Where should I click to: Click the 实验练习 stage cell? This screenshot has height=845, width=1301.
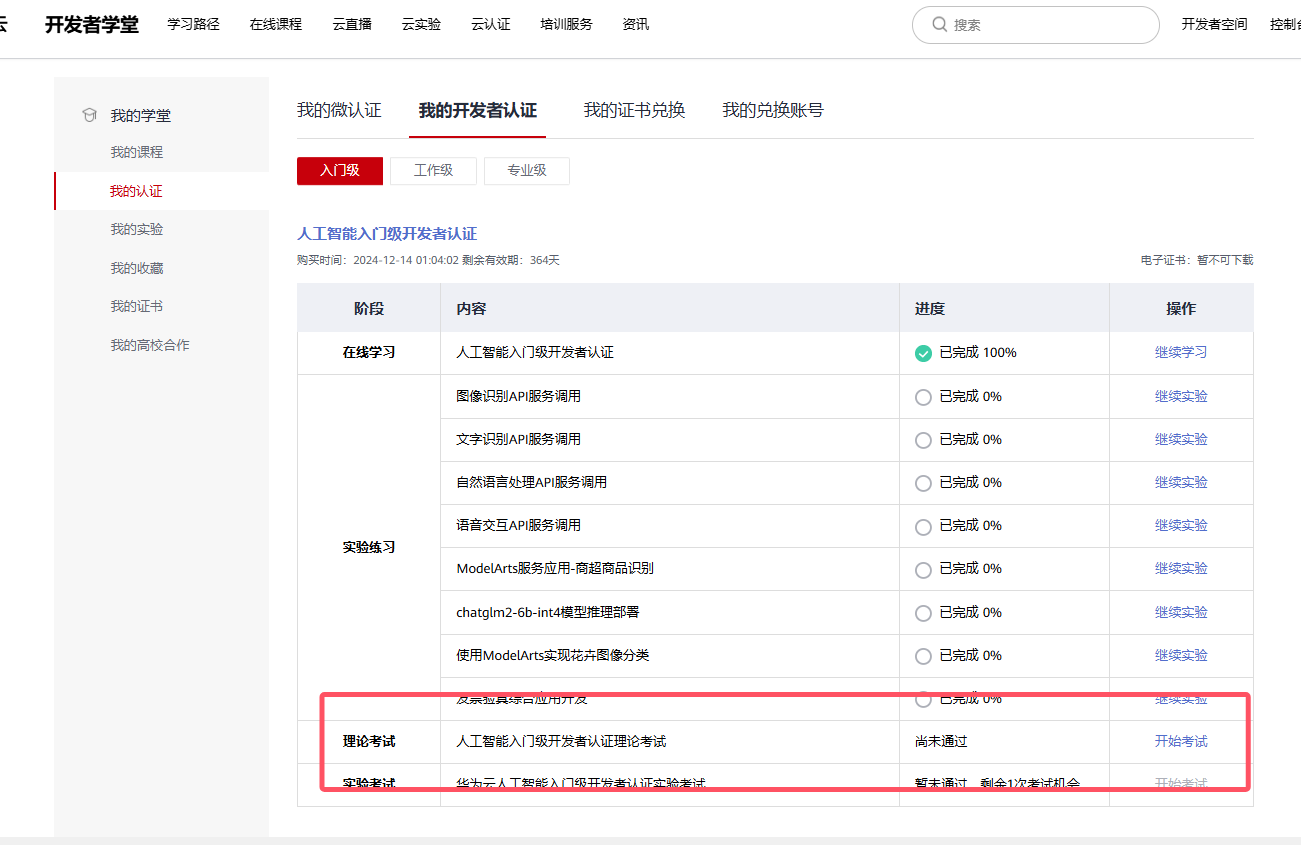pos(369,548)
